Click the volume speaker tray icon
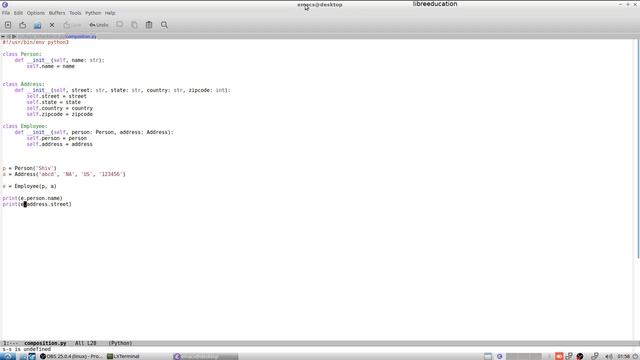Screen dimensions: 640x360 [609, 356]
